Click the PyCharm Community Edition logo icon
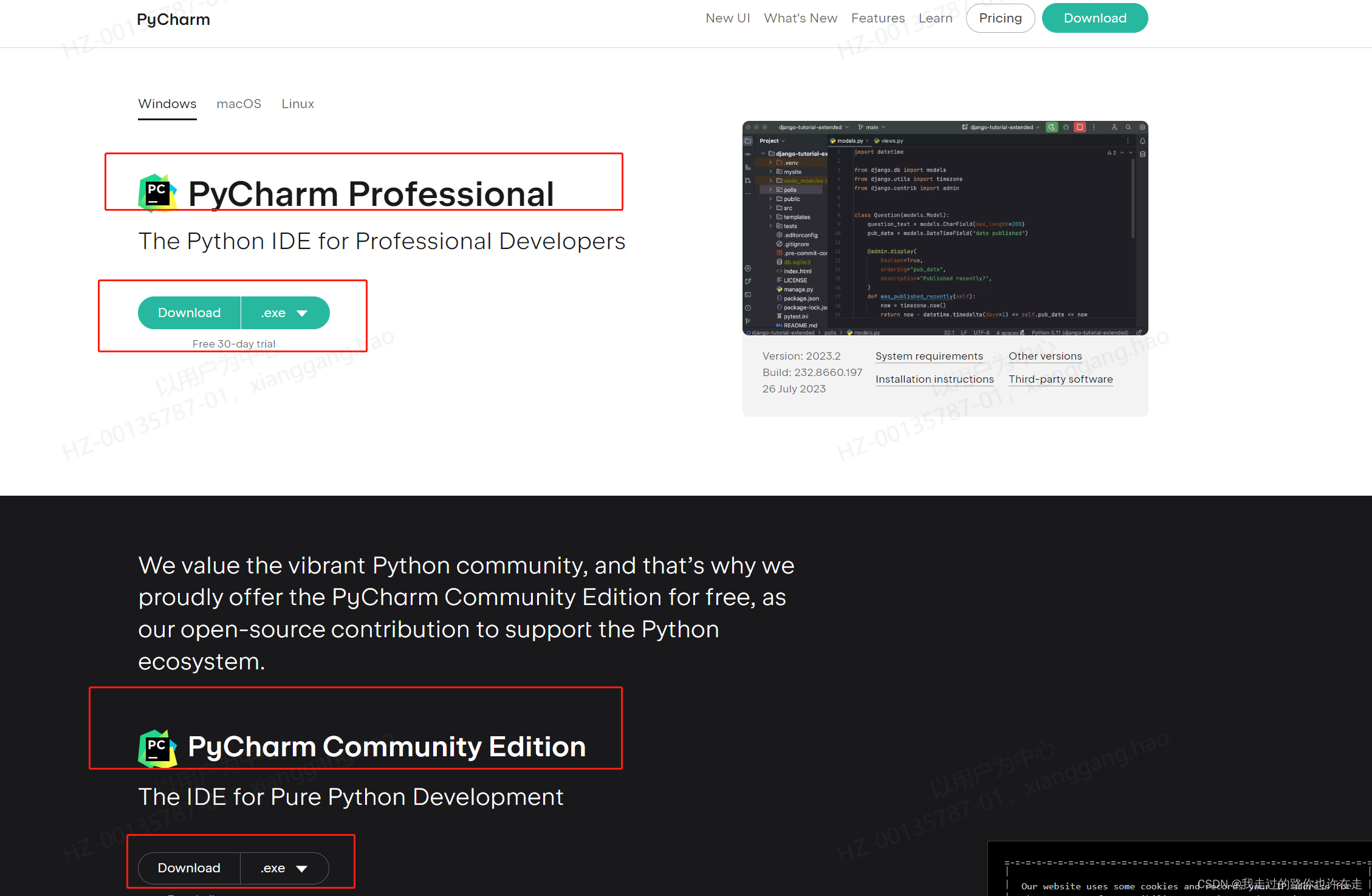 (x=157, y=748)
